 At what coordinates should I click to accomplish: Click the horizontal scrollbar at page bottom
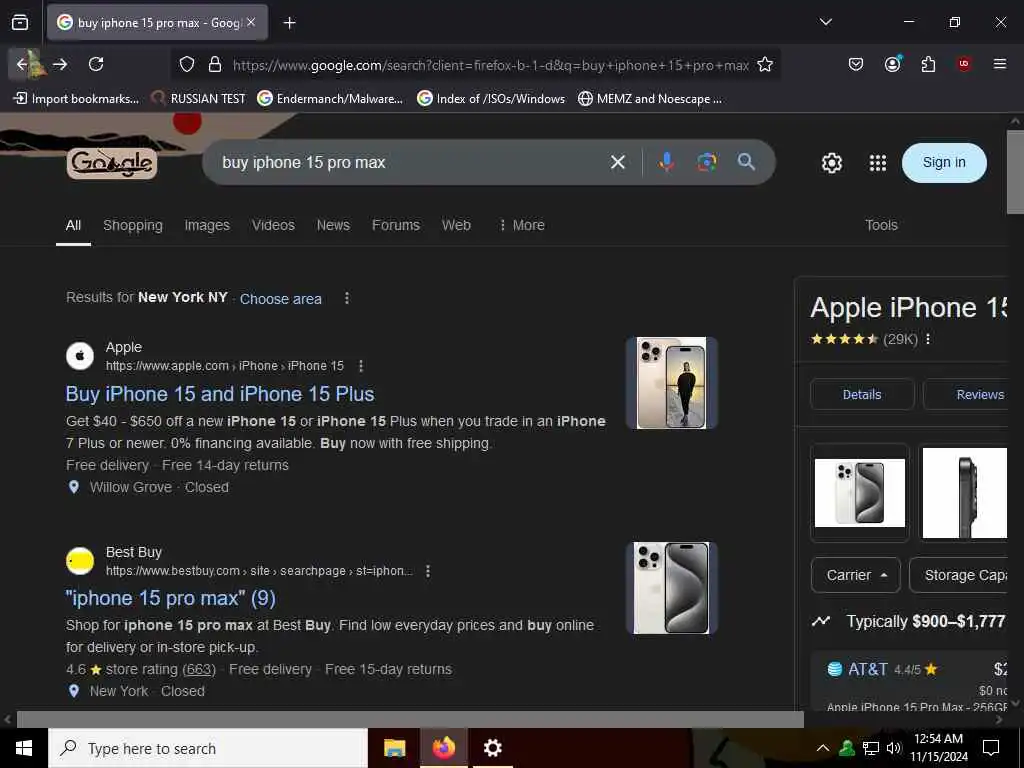(x=410, y=719)
